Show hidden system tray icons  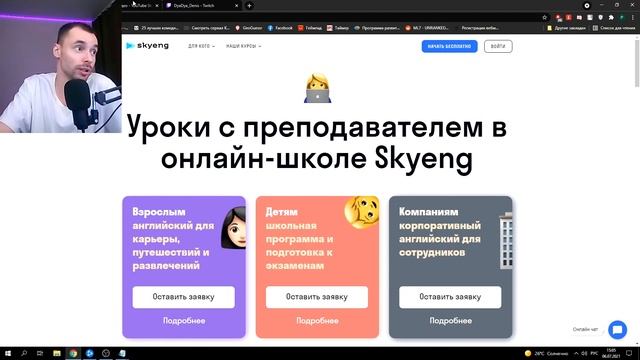576,353
